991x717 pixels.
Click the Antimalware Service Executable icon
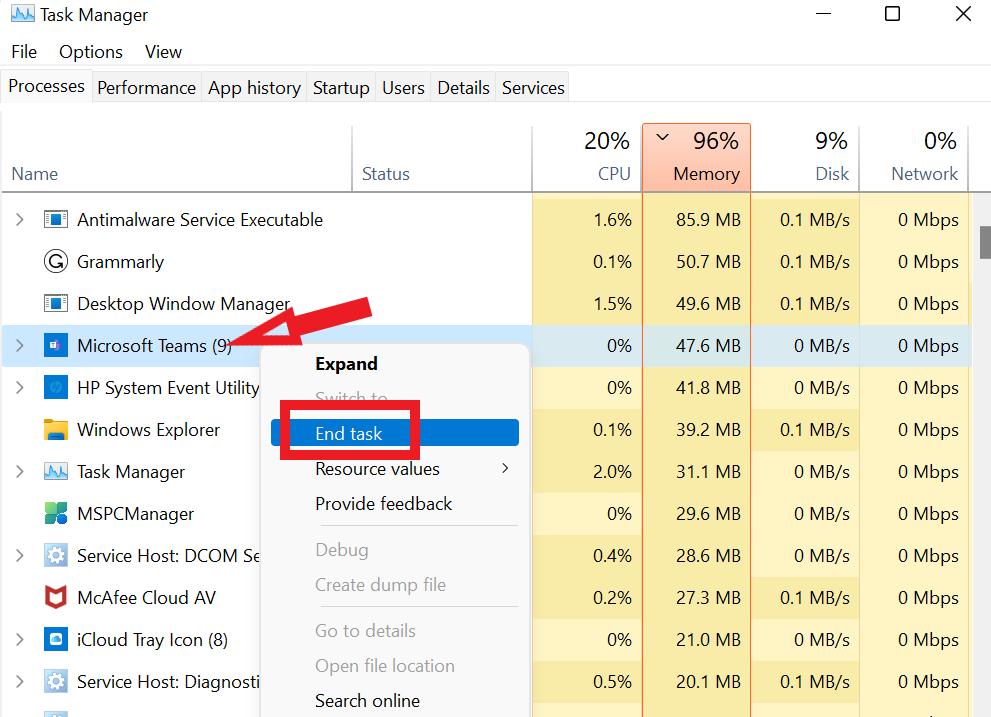[56, 220]
